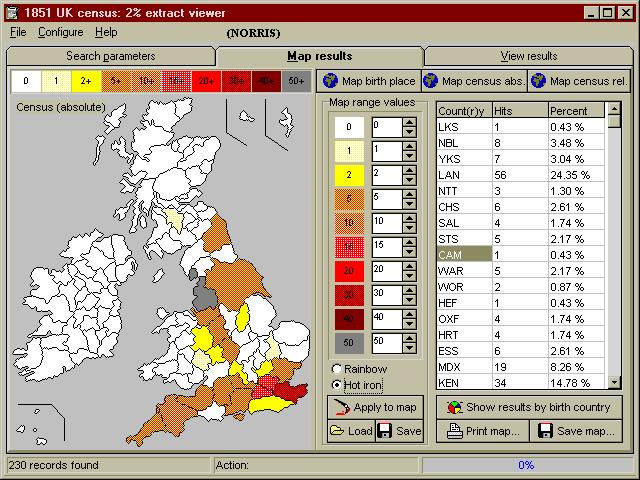The image size is (640, 480).
Task: Click the Save map disk icon
Action: click(x=546, y=431)
